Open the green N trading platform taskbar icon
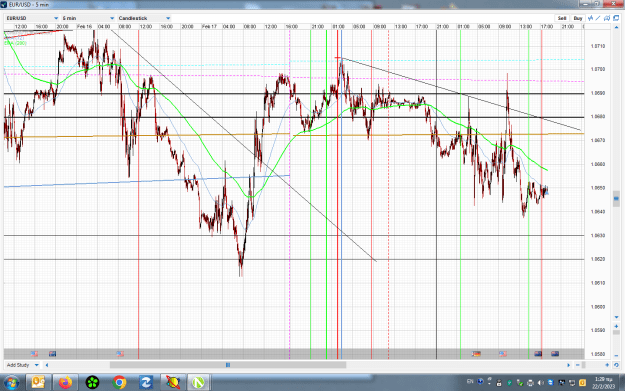The height and width of the screenshot is (391, 625). (198, 383)
